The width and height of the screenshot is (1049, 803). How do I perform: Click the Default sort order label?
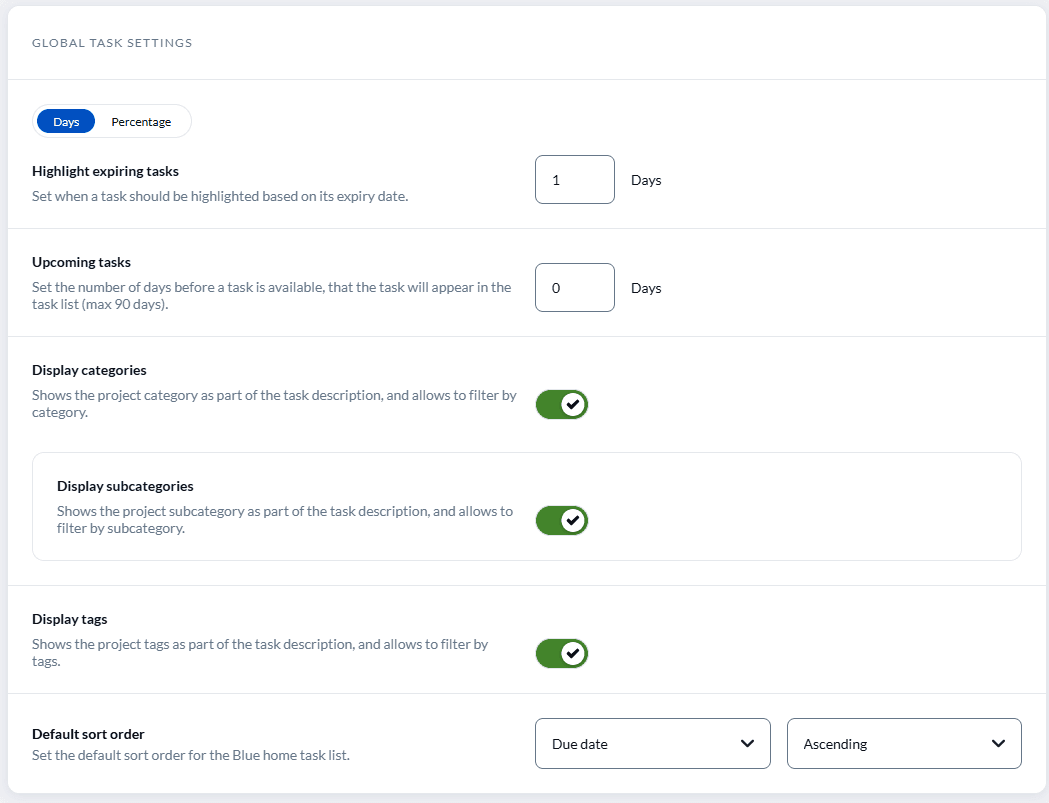(x=88, y=733)
